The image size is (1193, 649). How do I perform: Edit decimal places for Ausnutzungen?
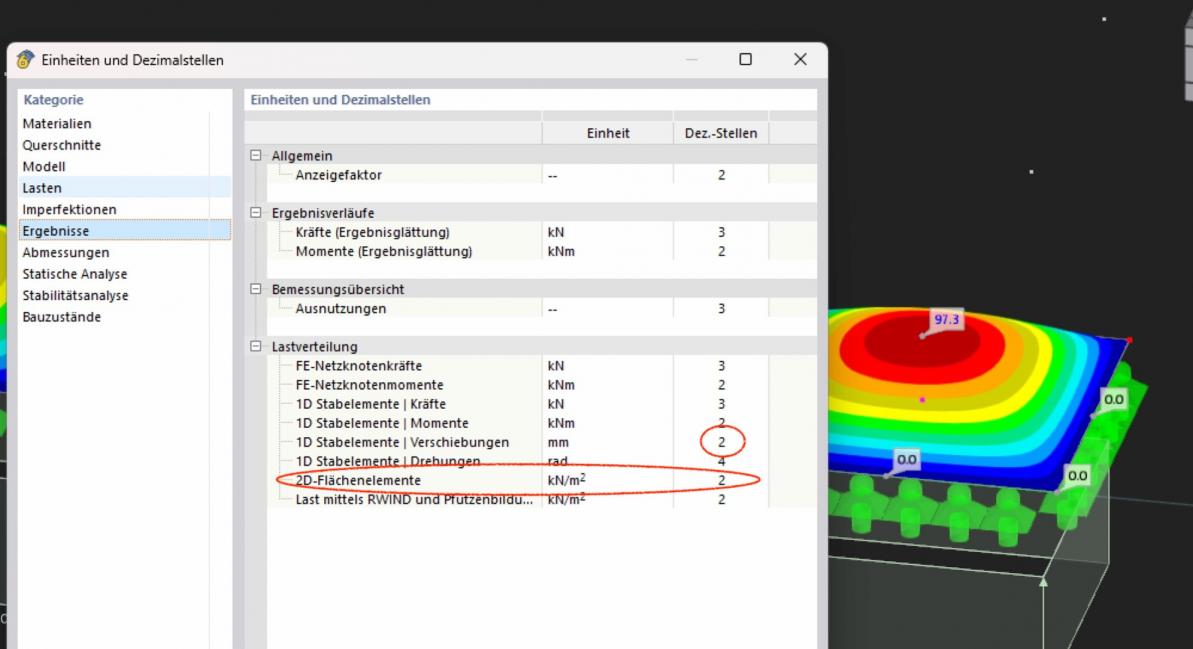pos(721,308)
